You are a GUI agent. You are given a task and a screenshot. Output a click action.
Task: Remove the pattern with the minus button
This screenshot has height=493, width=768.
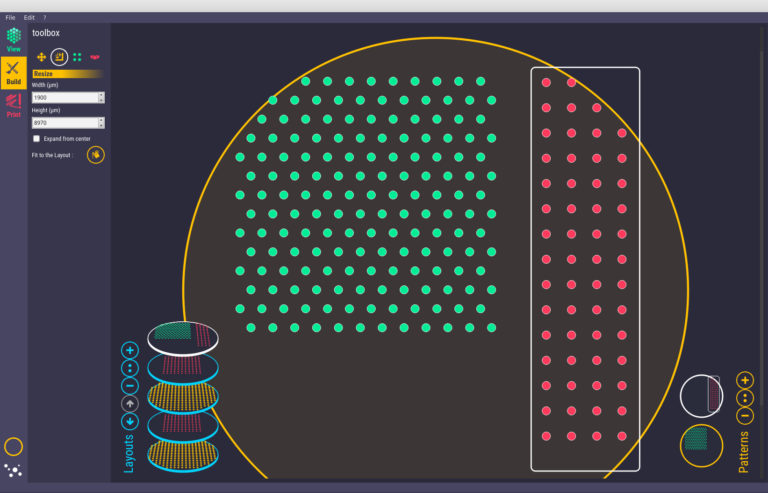click(x=745, y=416)
